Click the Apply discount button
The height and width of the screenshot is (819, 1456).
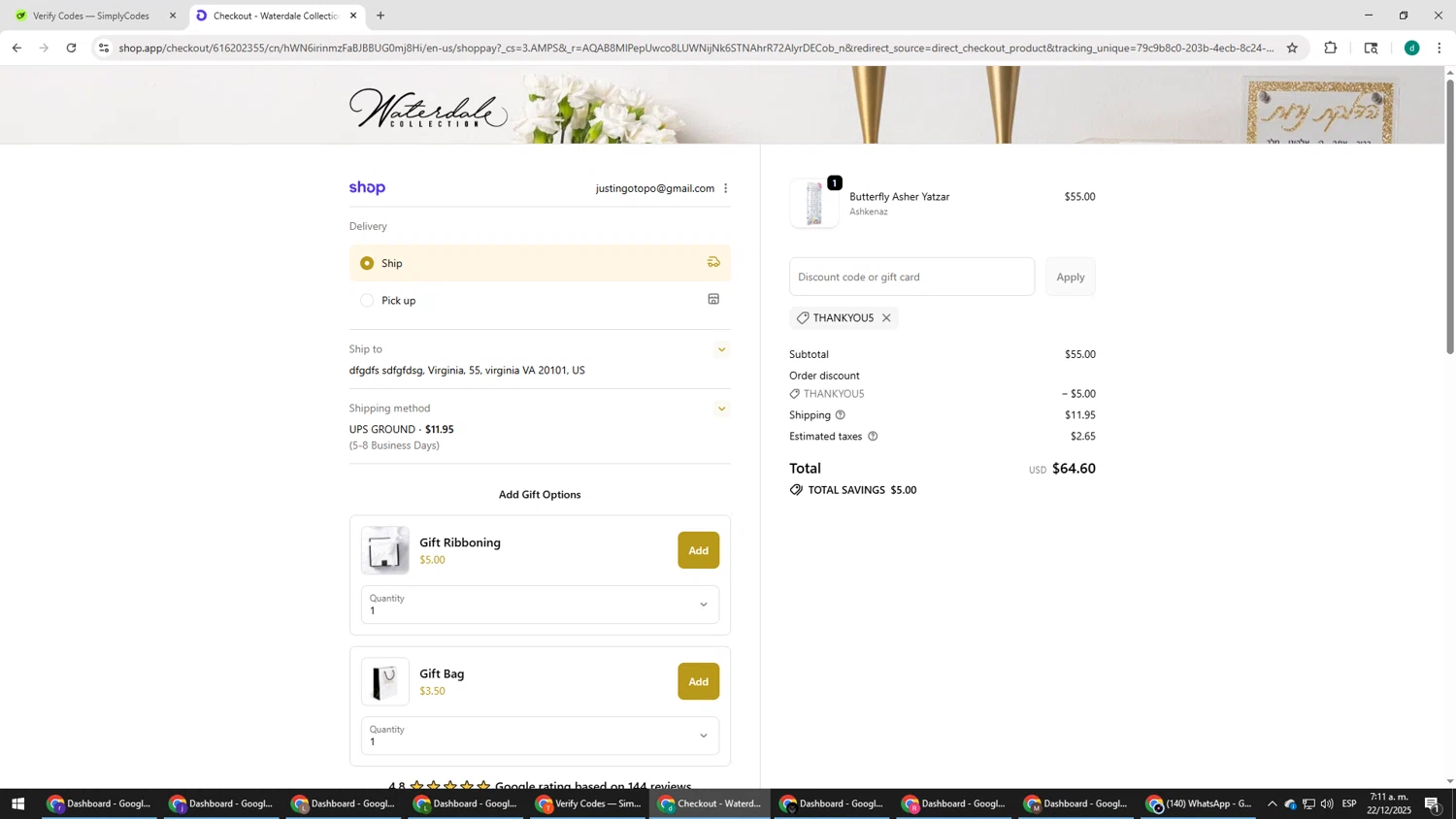pos(1070,277)
